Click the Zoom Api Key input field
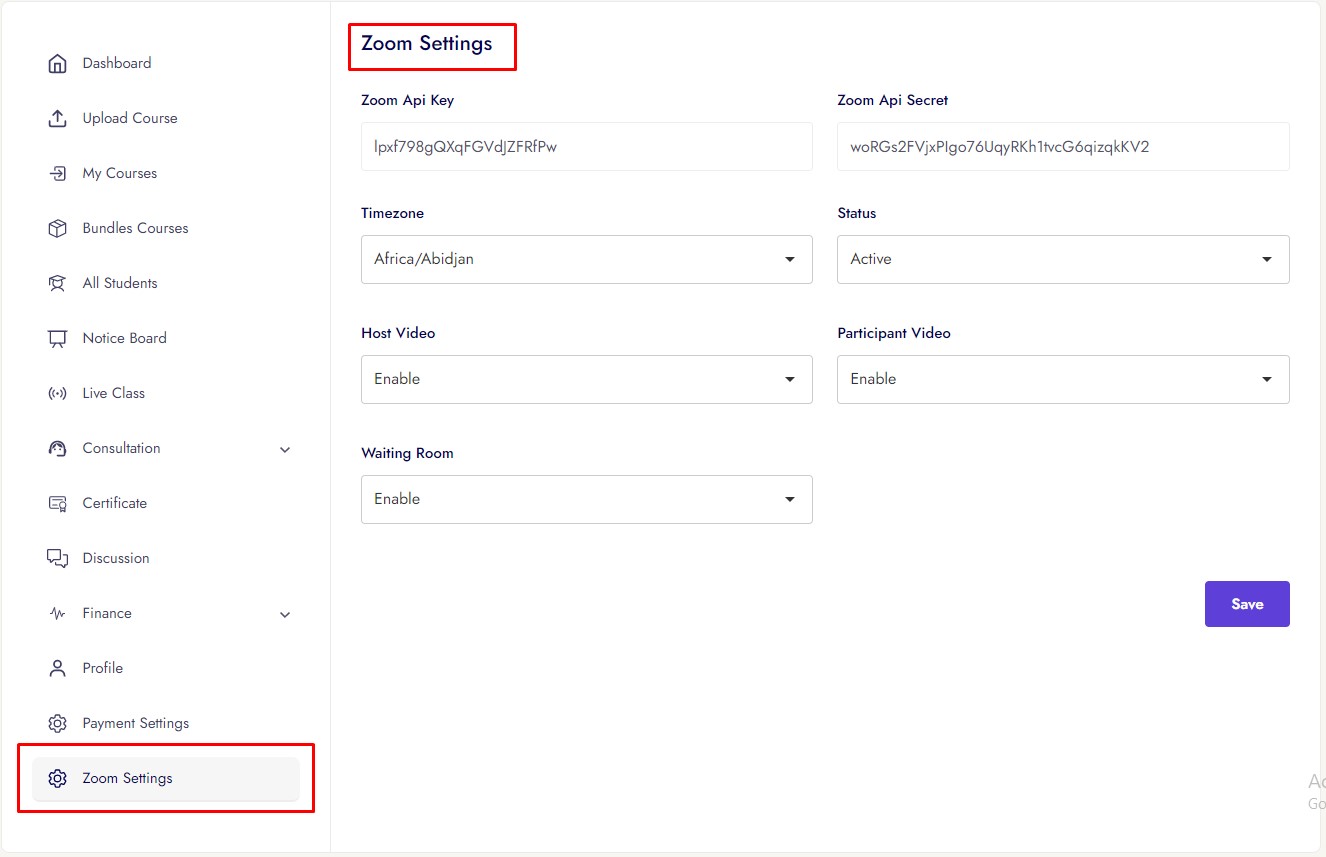This screenshot has width=1326, height=857. 586,147
